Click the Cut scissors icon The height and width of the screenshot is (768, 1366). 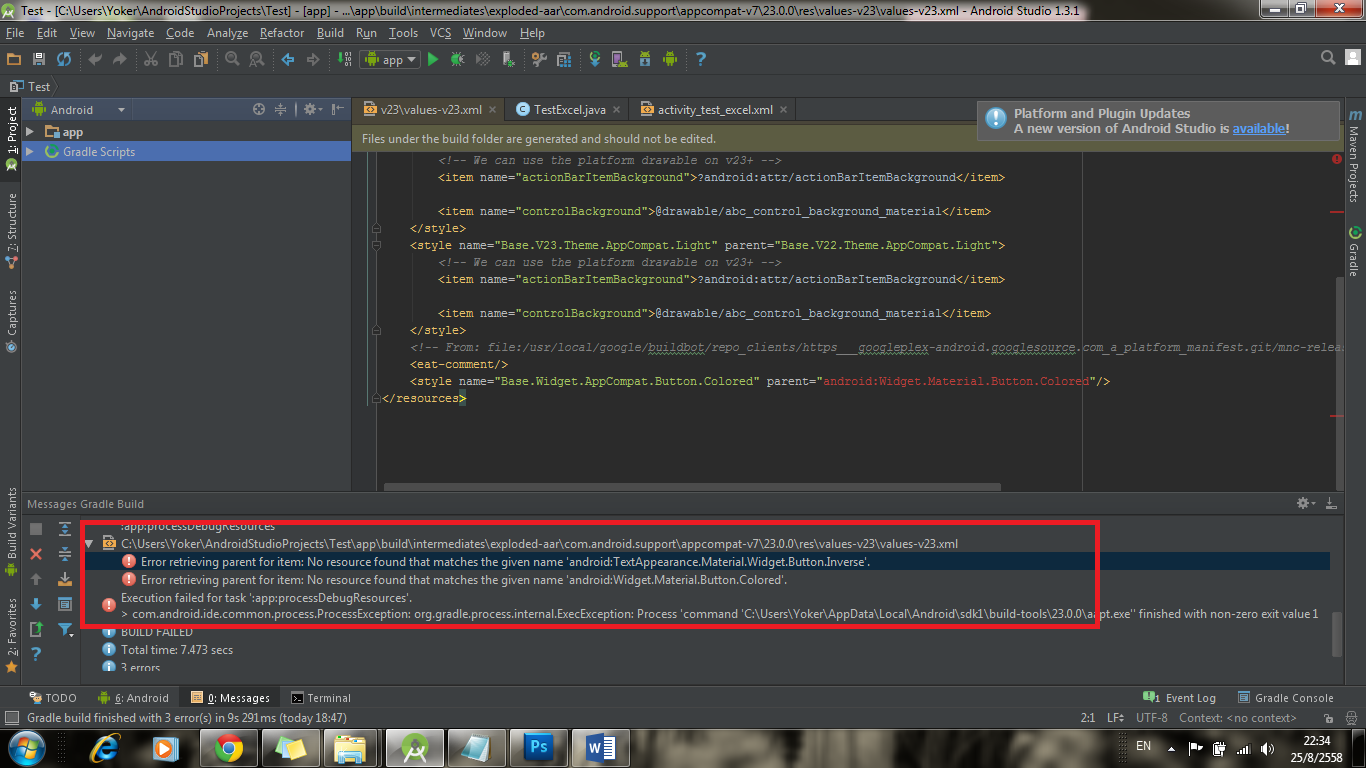(x=151, y=60)
